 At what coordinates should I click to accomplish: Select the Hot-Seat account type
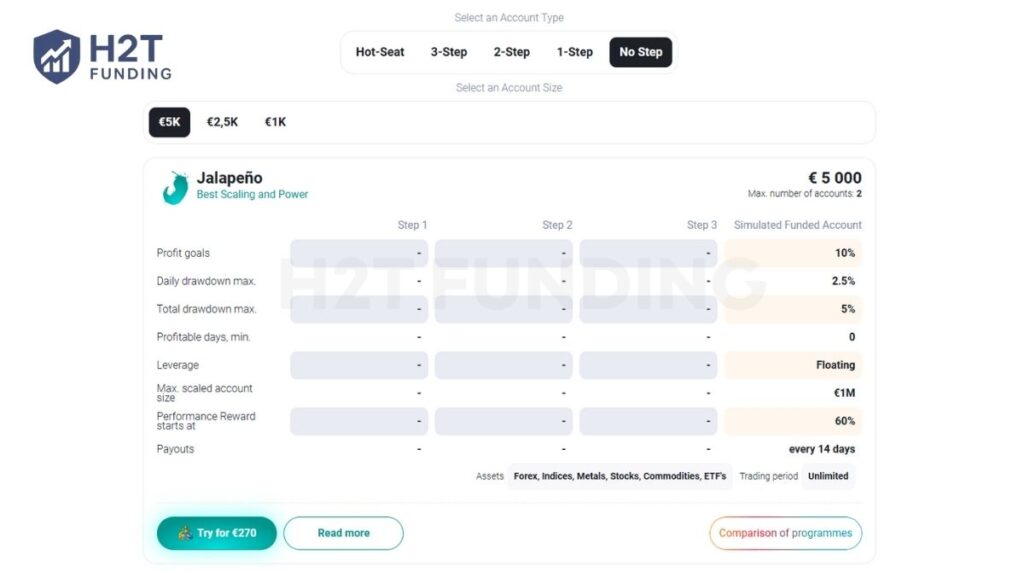[380, 52]
